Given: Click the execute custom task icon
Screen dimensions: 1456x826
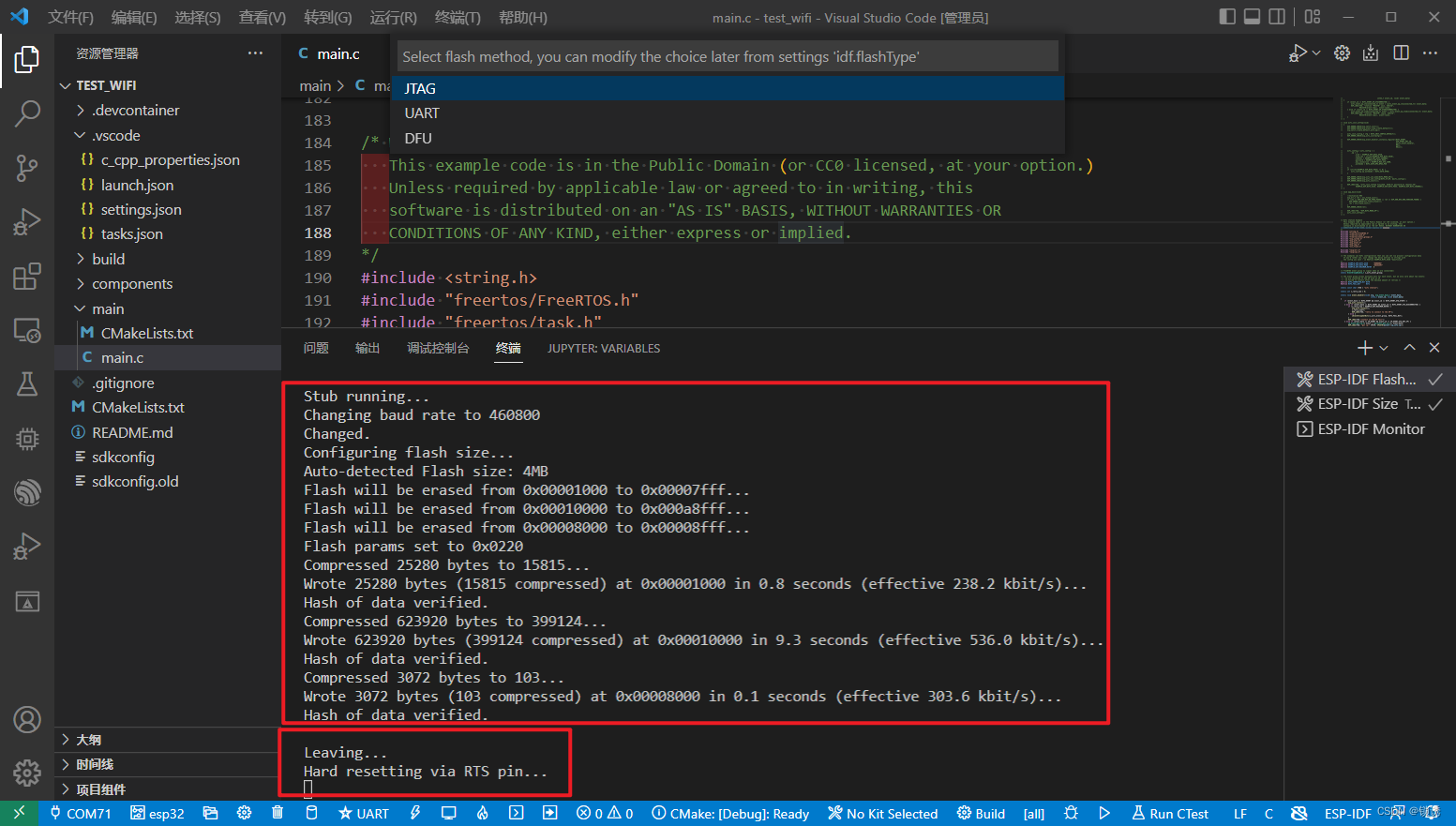Looking at the screenshot, I should pos(549,813).
